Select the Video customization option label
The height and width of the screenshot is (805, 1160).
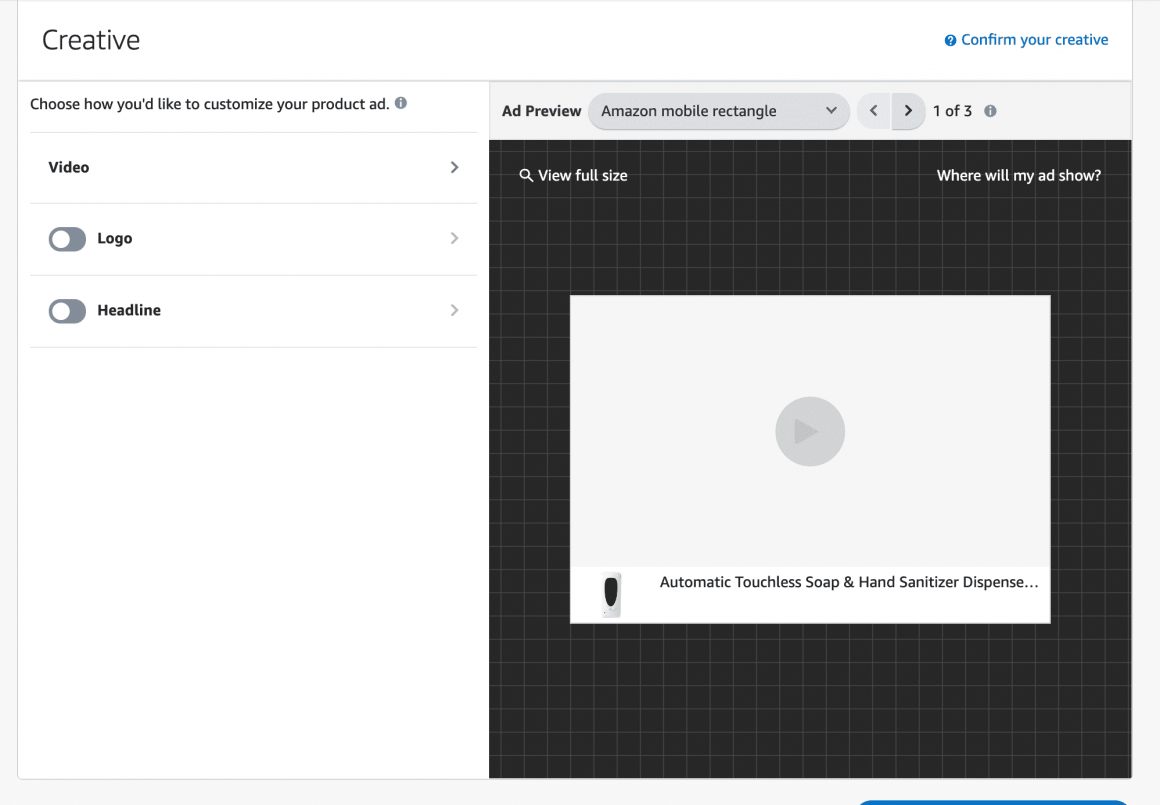69,167
